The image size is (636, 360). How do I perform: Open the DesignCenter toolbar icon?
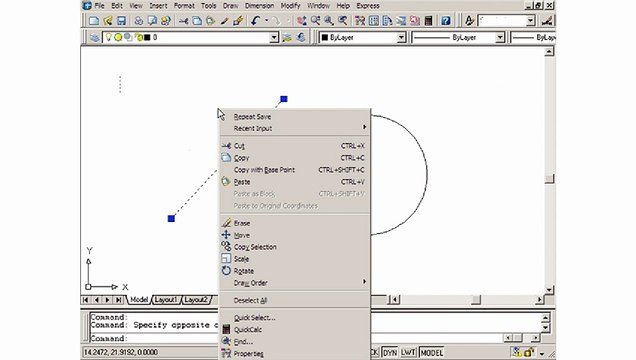tap(374, 21)
